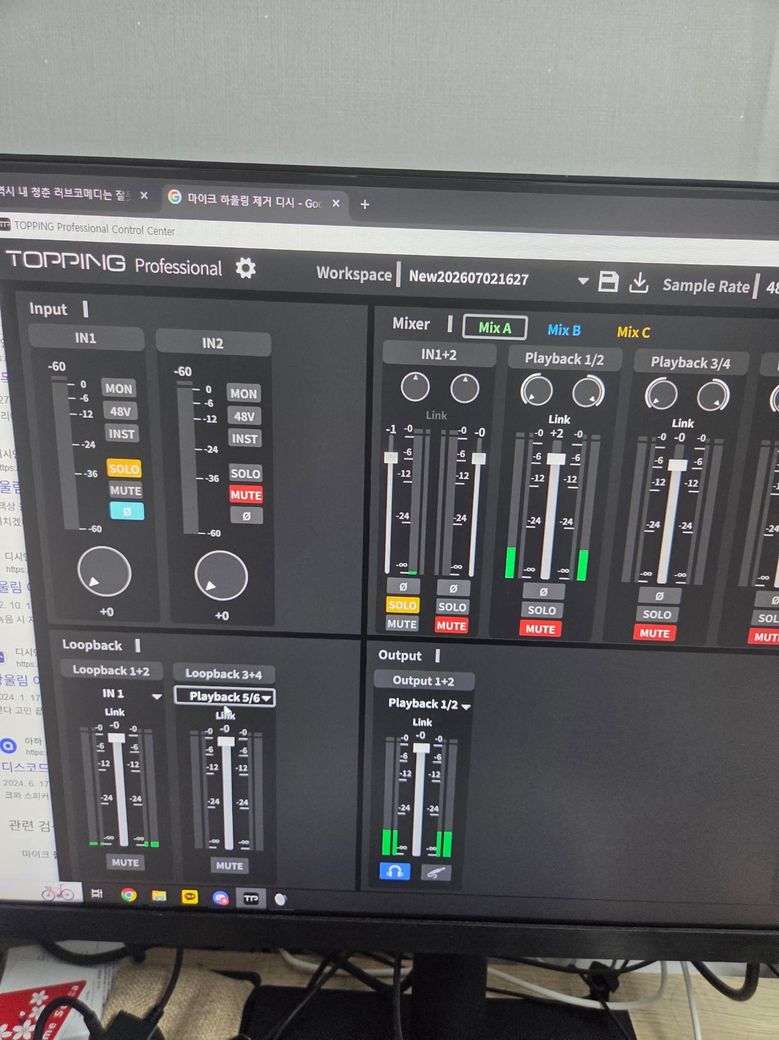Disable SOLO on mixer IN1+2 left channel
Viewport: 779px width, 1040px height.
point(403,605)
